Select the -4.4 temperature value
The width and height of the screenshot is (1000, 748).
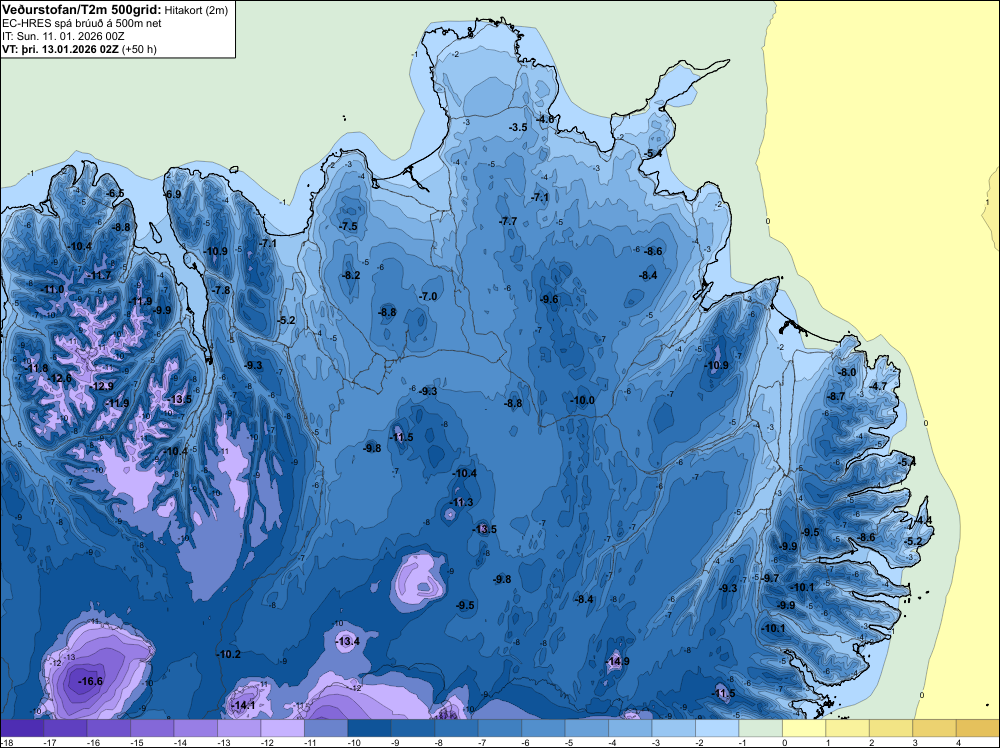923,520
